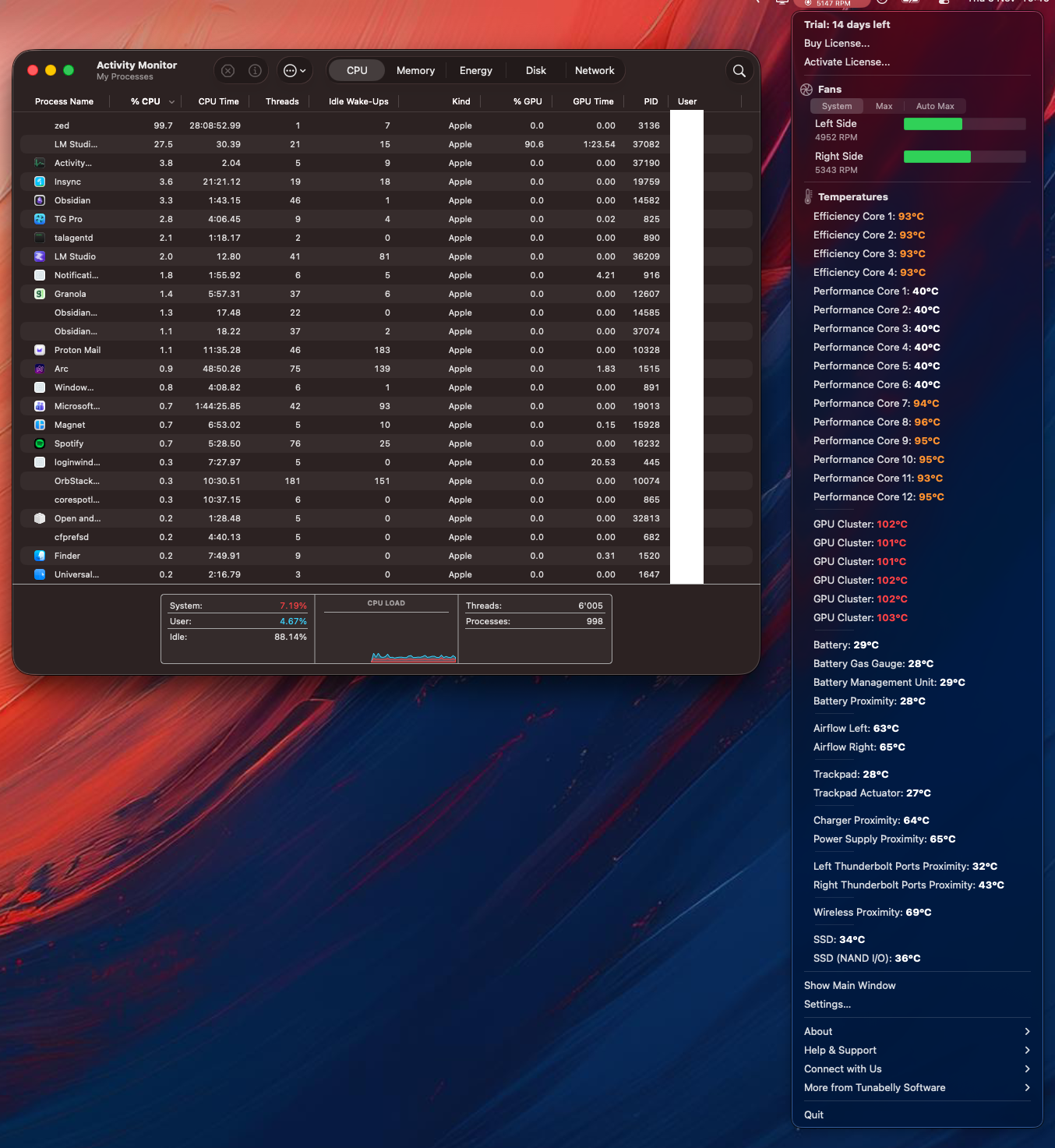Select the OrbStack... process row
Image resolution: width=1055 pixels, height=1148 pixels.
coord(386,481)
